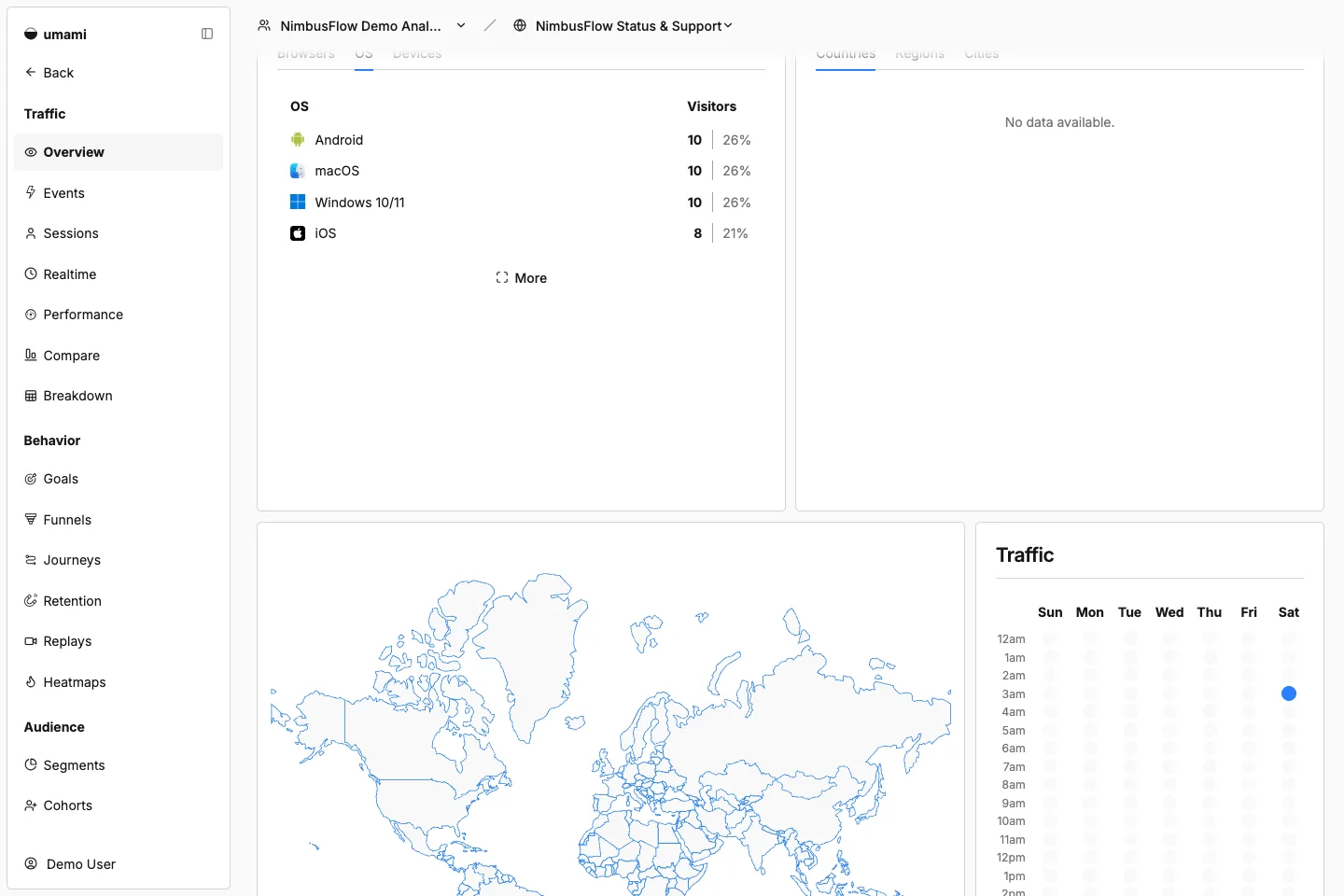Open the NimbusFlow Demo Analytics team dropdown
The height and width of the screenshot is (896, 1344).
[x=362, y=26]
